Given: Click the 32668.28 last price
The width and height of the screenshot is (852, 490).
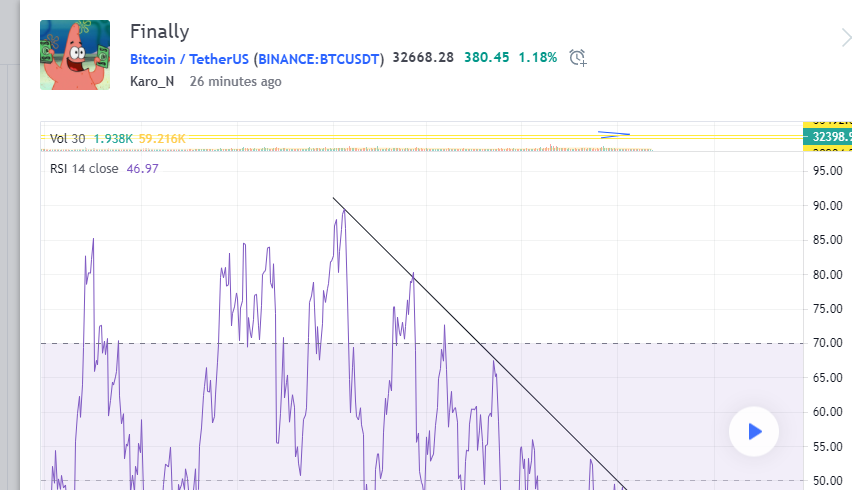Looking at the screenshot, I should click(423, 58).
